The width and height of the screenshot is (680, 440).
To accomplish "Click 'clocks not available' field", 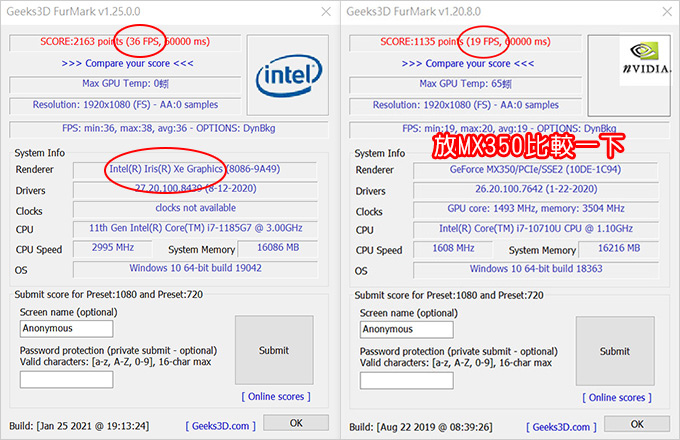I will point(195,208).
